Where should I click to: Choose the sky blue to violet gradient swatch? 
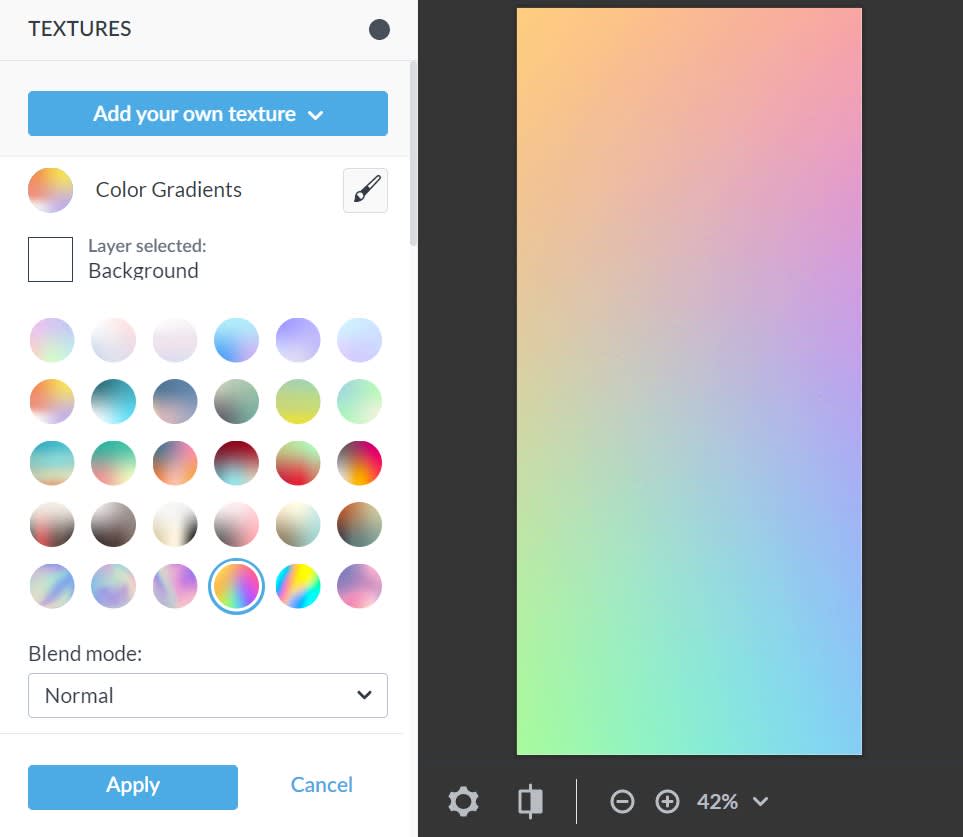coord(236,340)
